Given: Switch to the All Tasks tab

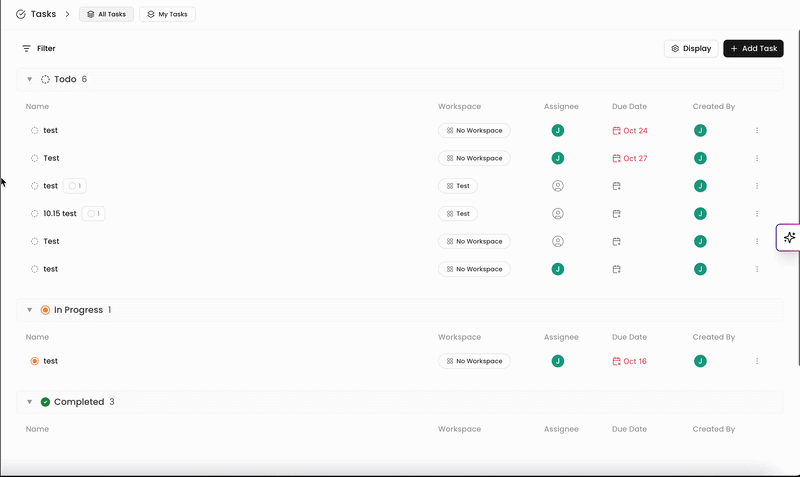Looking at the screenshot, I should pos(106,14).
